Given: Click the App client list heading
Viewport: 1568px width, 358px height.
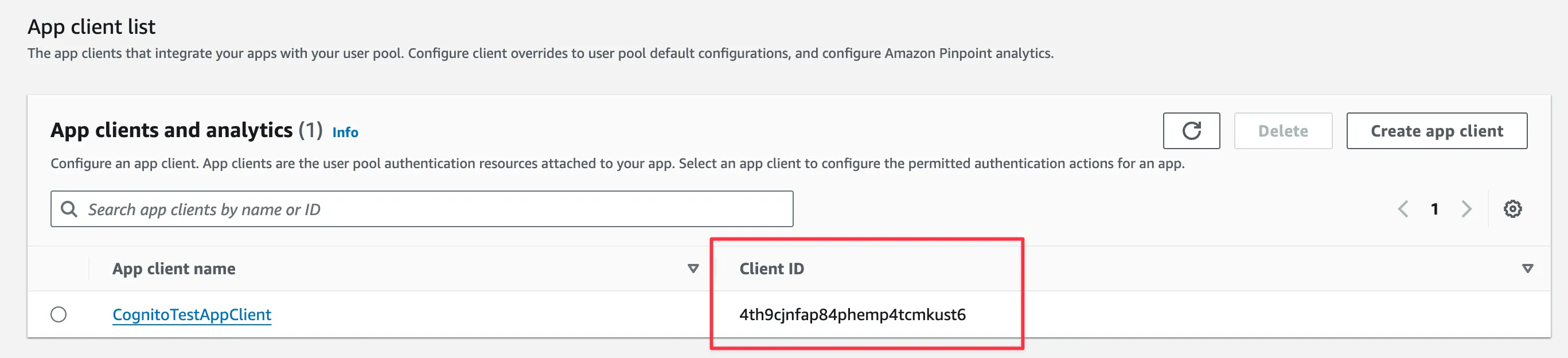Looking at the screenshot, I should point(91,27).
